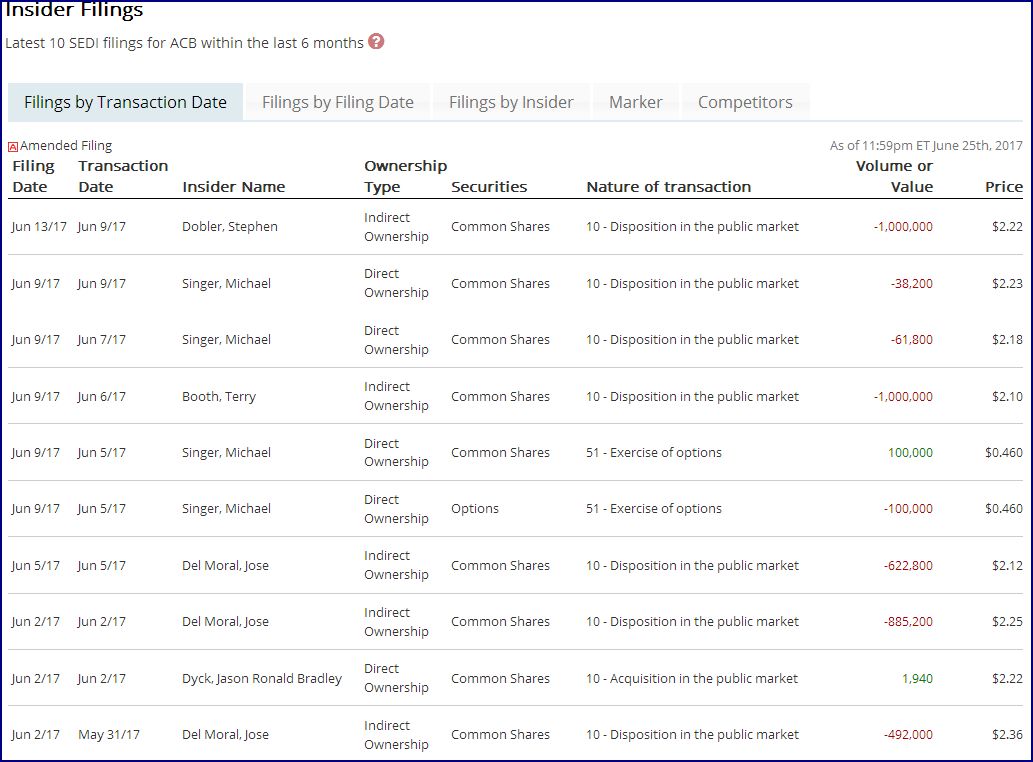Click the Insider Name column header

[x=233, y=187]
